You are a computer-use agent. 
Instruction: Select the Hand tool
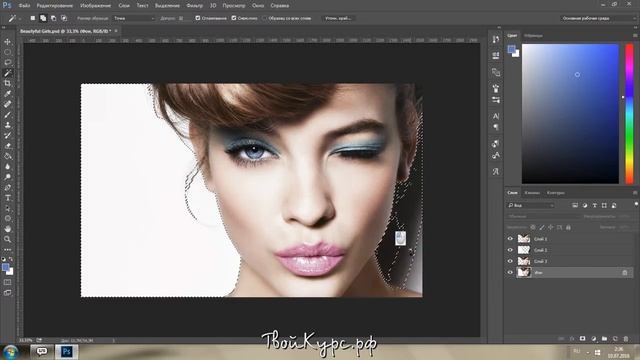(7, 229)
